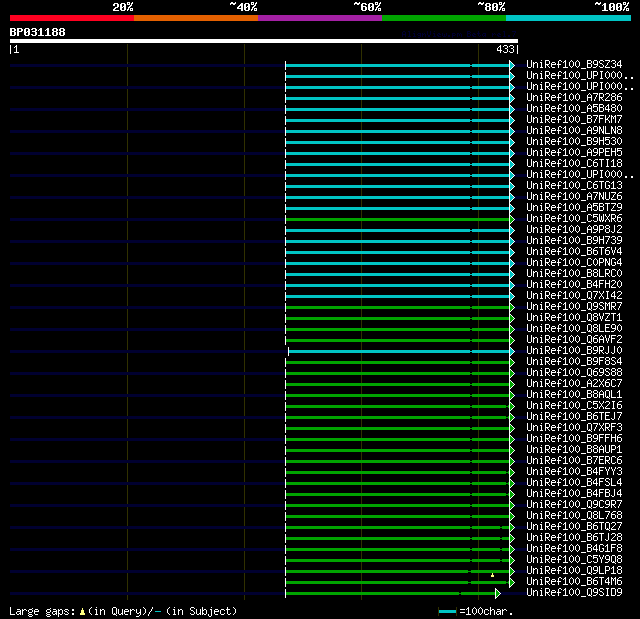Select the UniRef100_B9H739 label
The image size is (640, 619).
tap(574, 241)
